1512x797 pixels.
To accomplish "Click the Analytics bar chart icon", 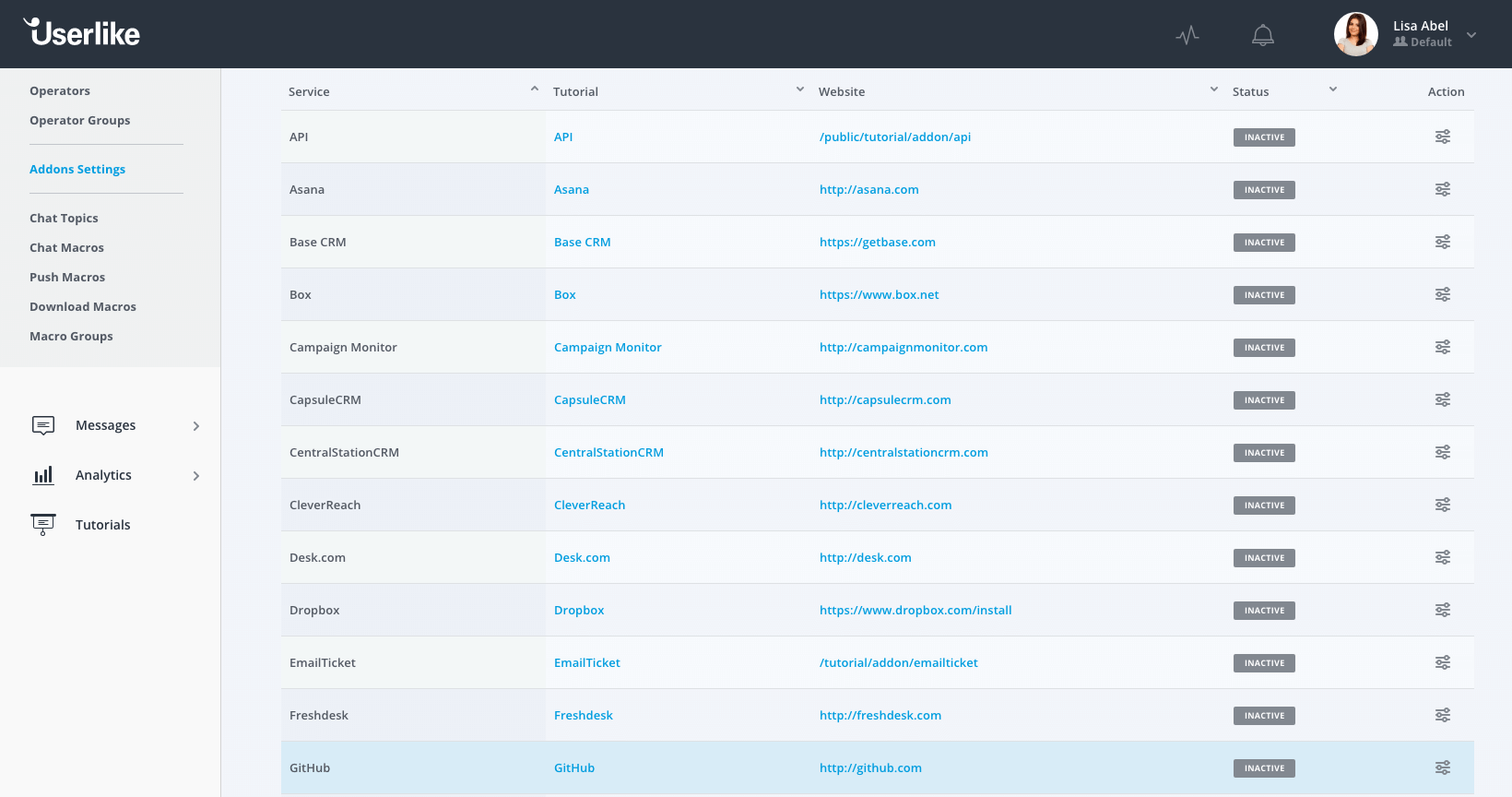I will 43,475.
